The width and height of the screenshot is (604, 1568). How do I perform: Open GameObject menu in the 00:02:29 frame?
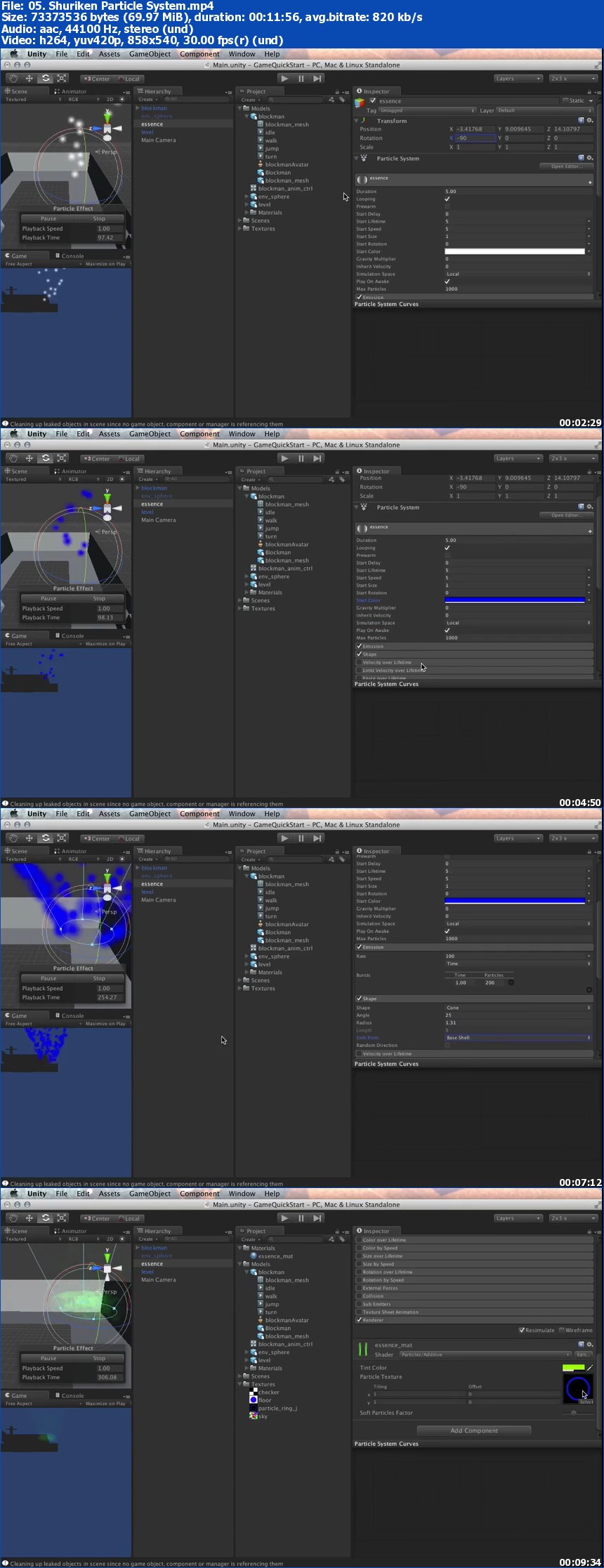click(x=150, y=54)
